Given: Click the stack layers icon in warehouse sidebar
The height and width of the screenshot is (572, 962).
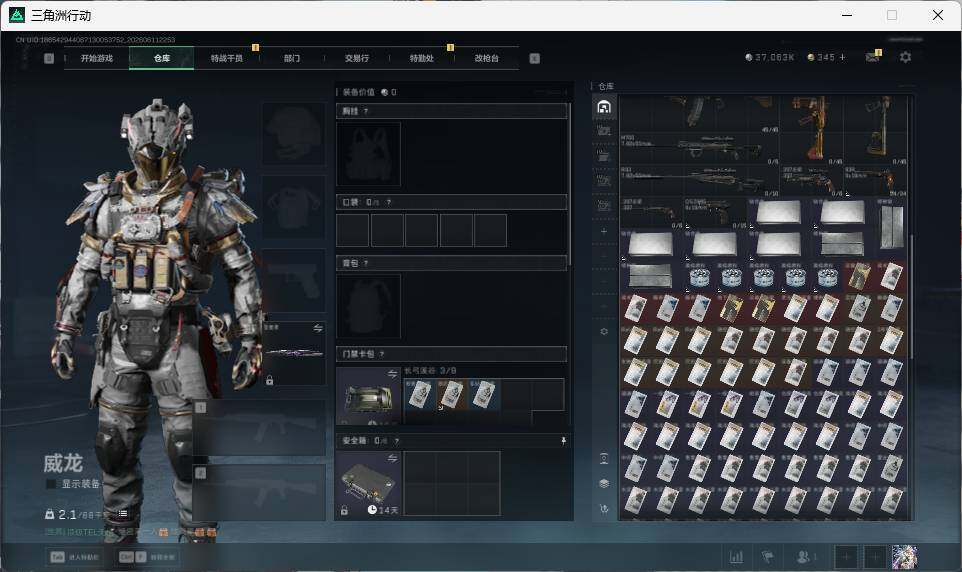Looking at the screenshot, I should (604, 484).
